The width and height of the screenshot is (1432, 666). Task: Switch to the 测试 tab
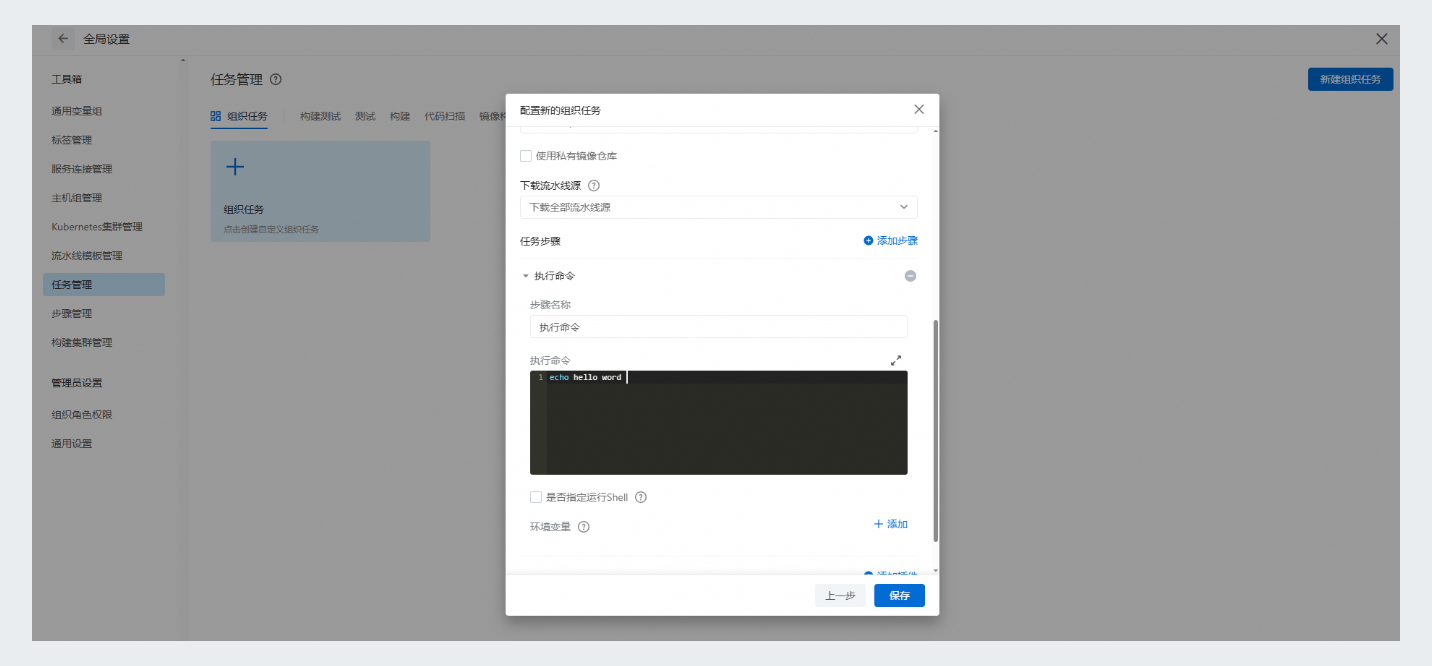(x=365, y=117)
